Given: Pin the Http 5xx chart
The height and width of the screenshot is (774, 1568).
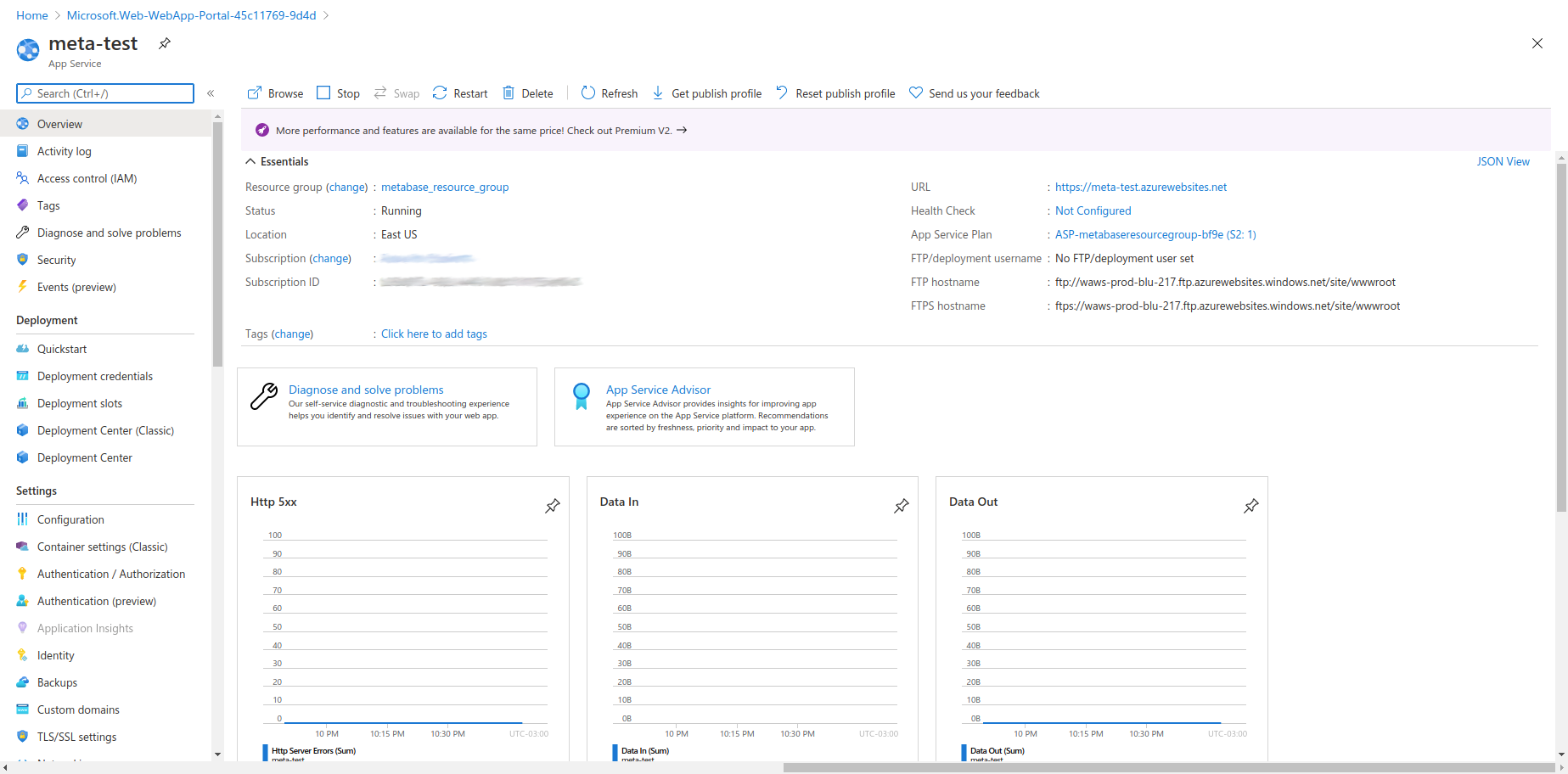Looking at the screenshot, I should (x=553, y=506).
